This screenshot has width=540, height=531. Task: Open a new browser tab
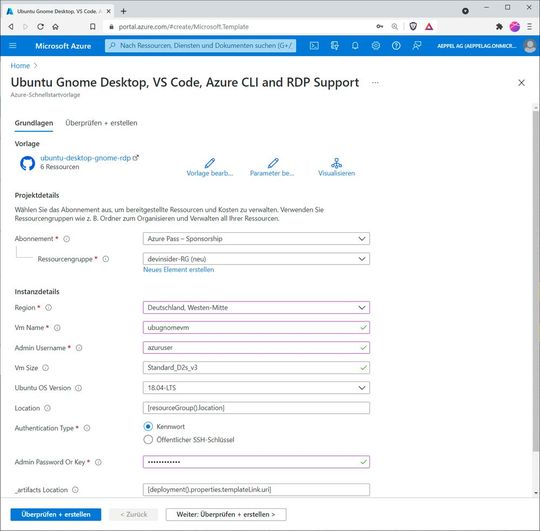pyautogui.click(x=124, y=11)
